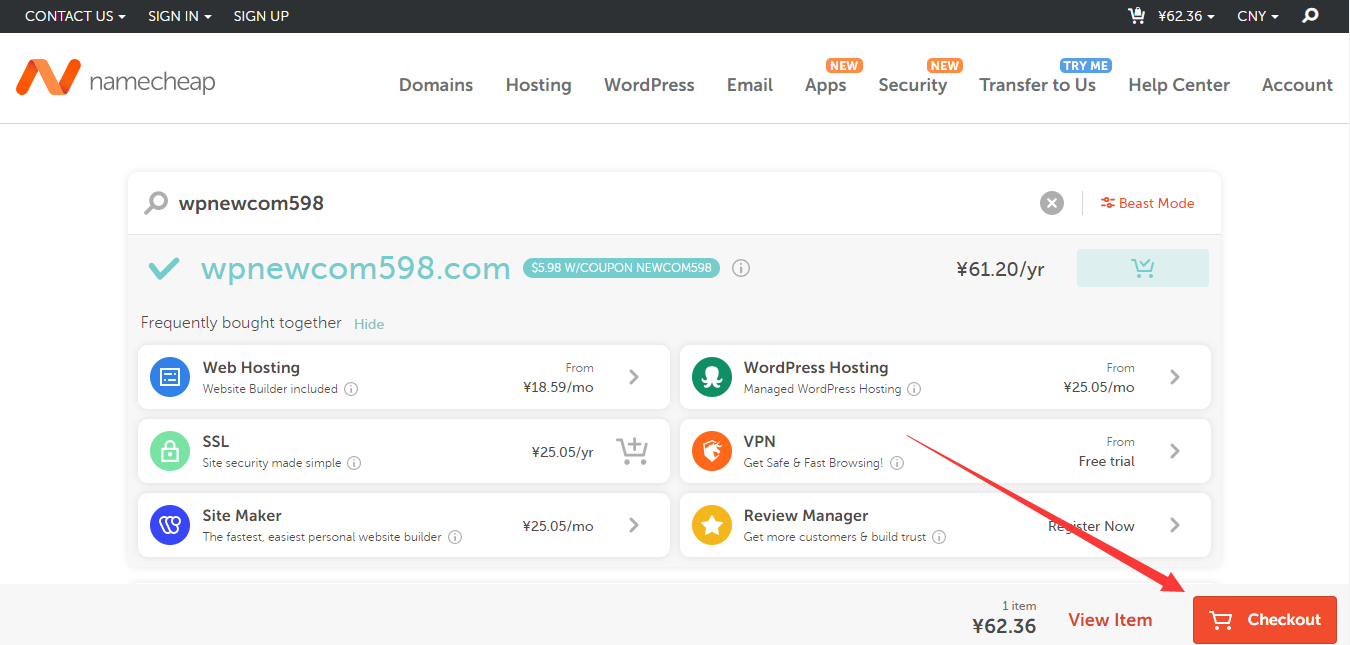Click the Checkout button
Image resolution: width=1350 pixels, height=645 pixels.
(1264, 619)
